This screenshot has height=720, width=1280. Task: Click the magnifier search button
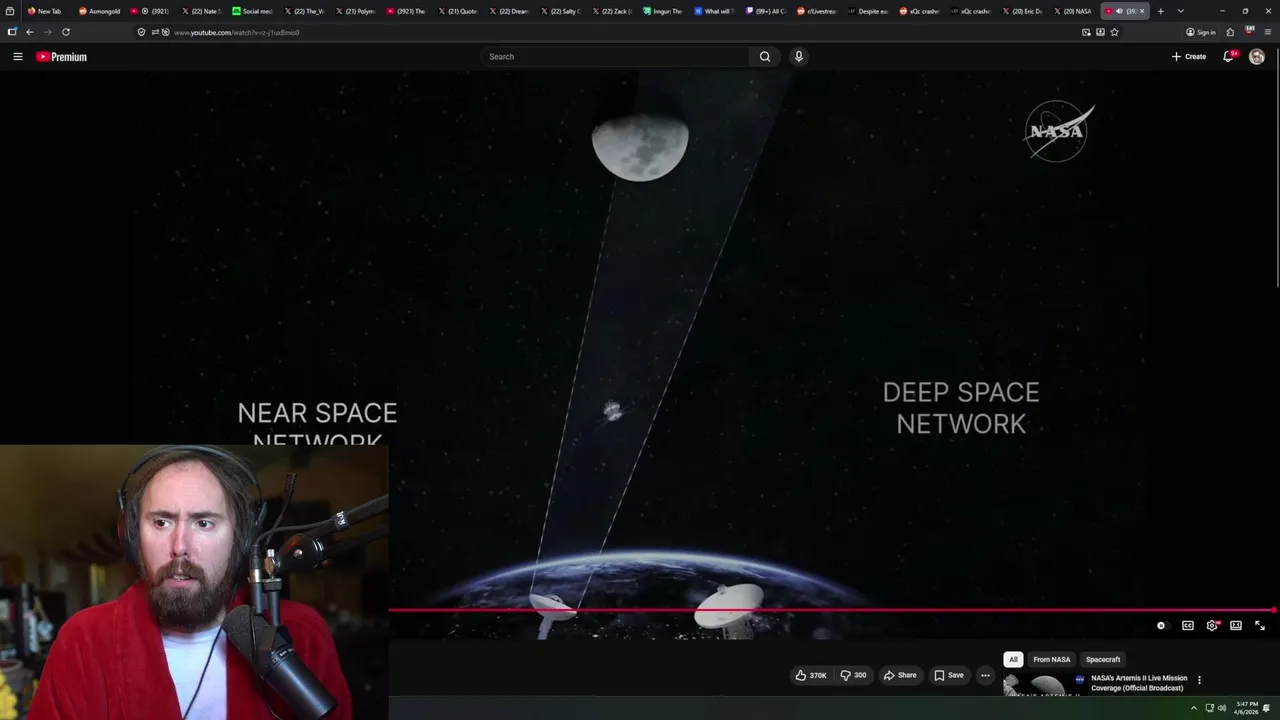pyautogui.click(x=765, y=57)
